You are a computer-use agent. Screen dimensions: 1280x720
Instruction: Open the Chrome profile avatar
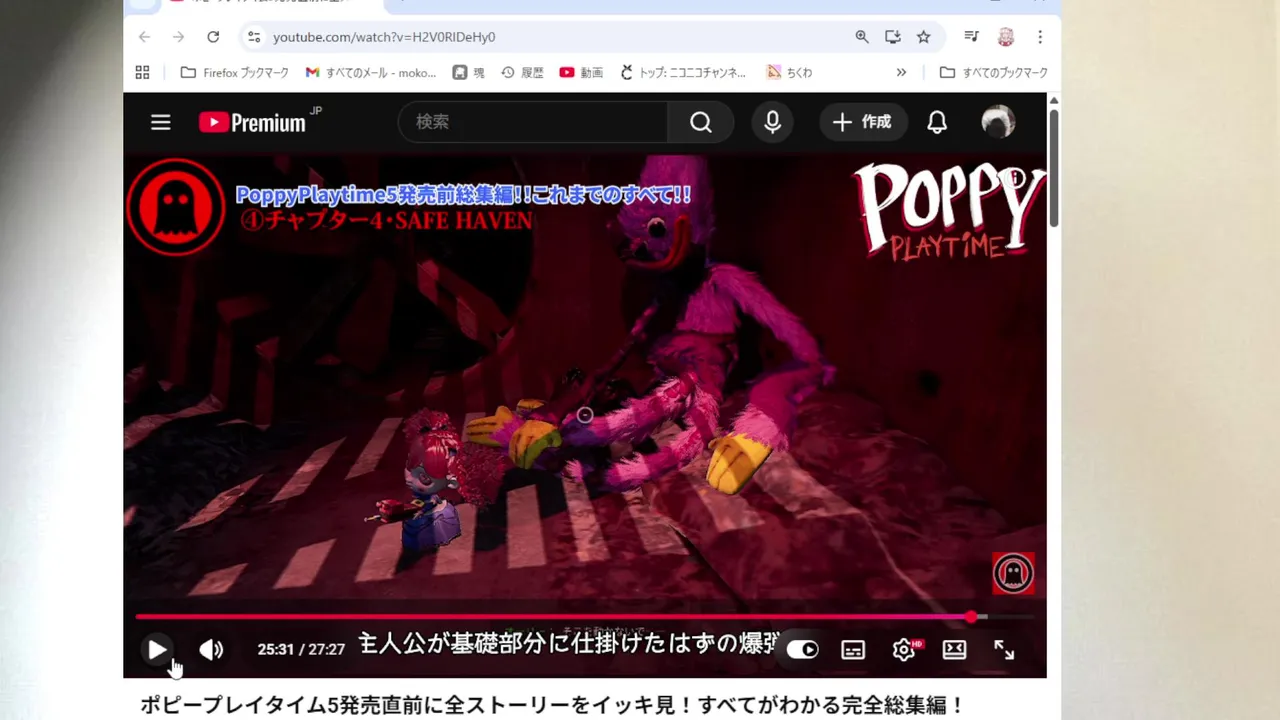pos(1006,37)
